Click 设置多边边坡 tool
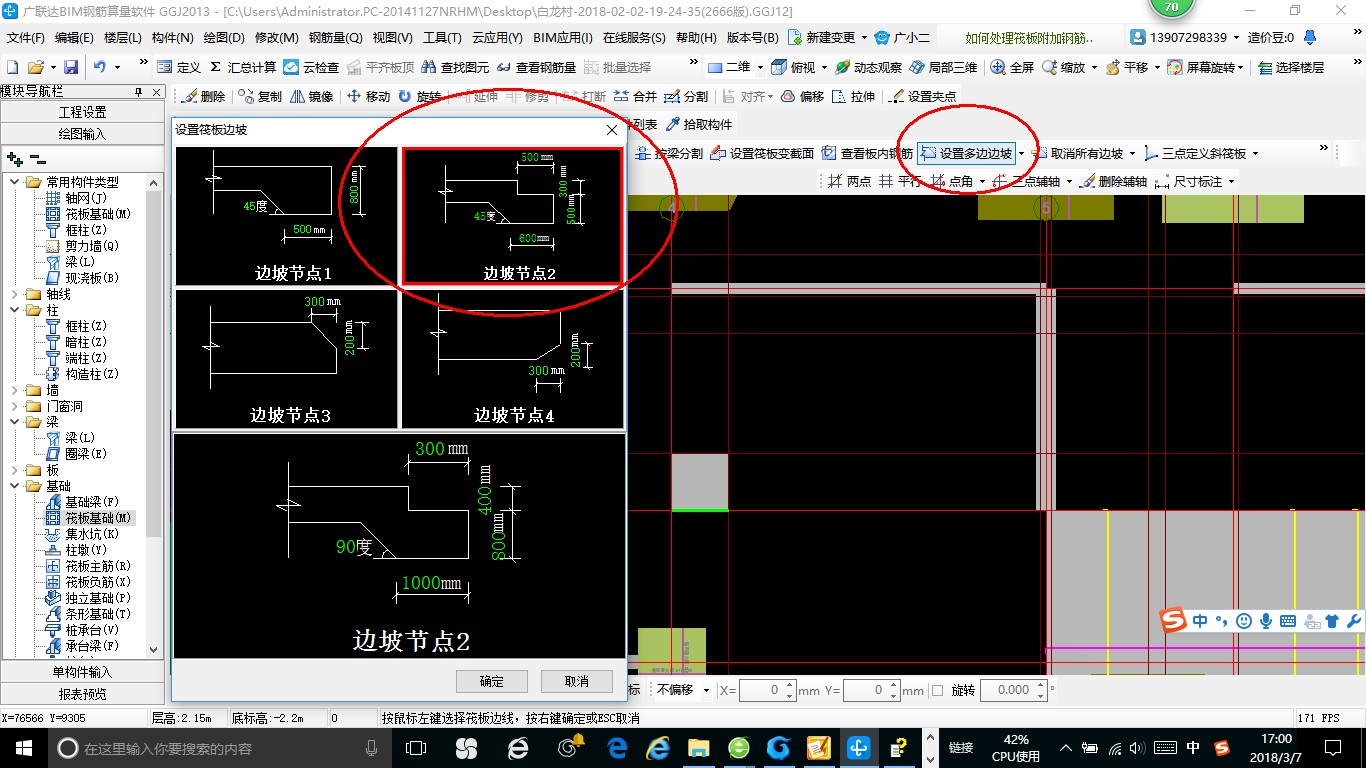Screen dimensions: 1366x768 coord(966,154)
